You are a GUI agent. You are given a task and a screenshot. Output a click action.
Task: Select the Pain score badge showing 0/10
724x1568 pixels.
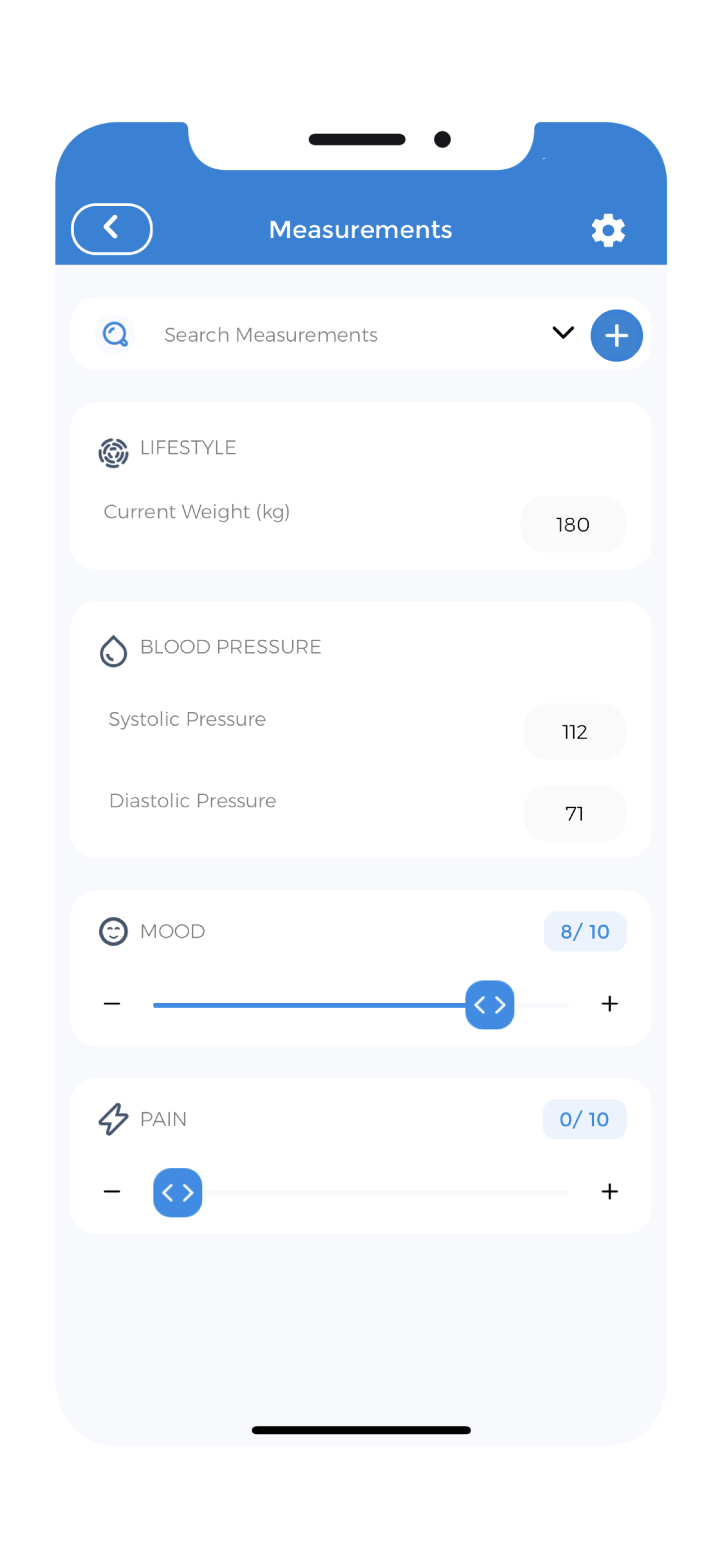(x=584, y=1119)
